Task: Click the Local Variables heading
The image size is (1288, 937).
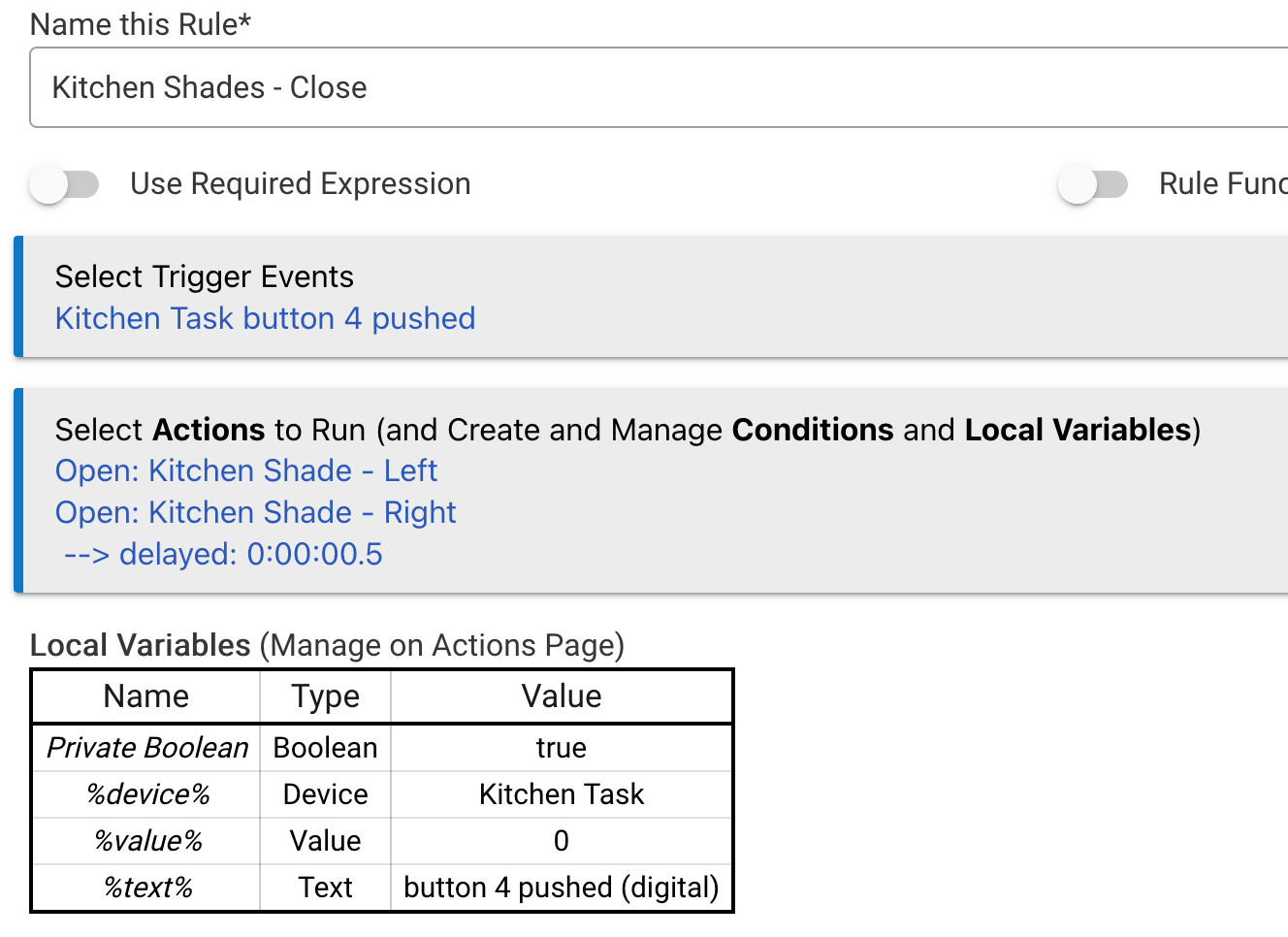Action: coord(141,646)
